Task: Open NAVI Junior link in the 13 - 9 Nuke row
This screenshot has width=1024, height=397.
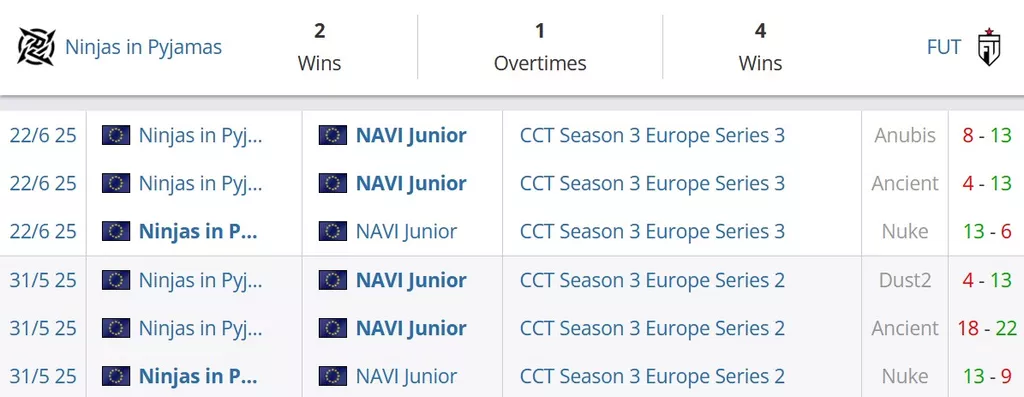Action: click(x=406, y=376)
